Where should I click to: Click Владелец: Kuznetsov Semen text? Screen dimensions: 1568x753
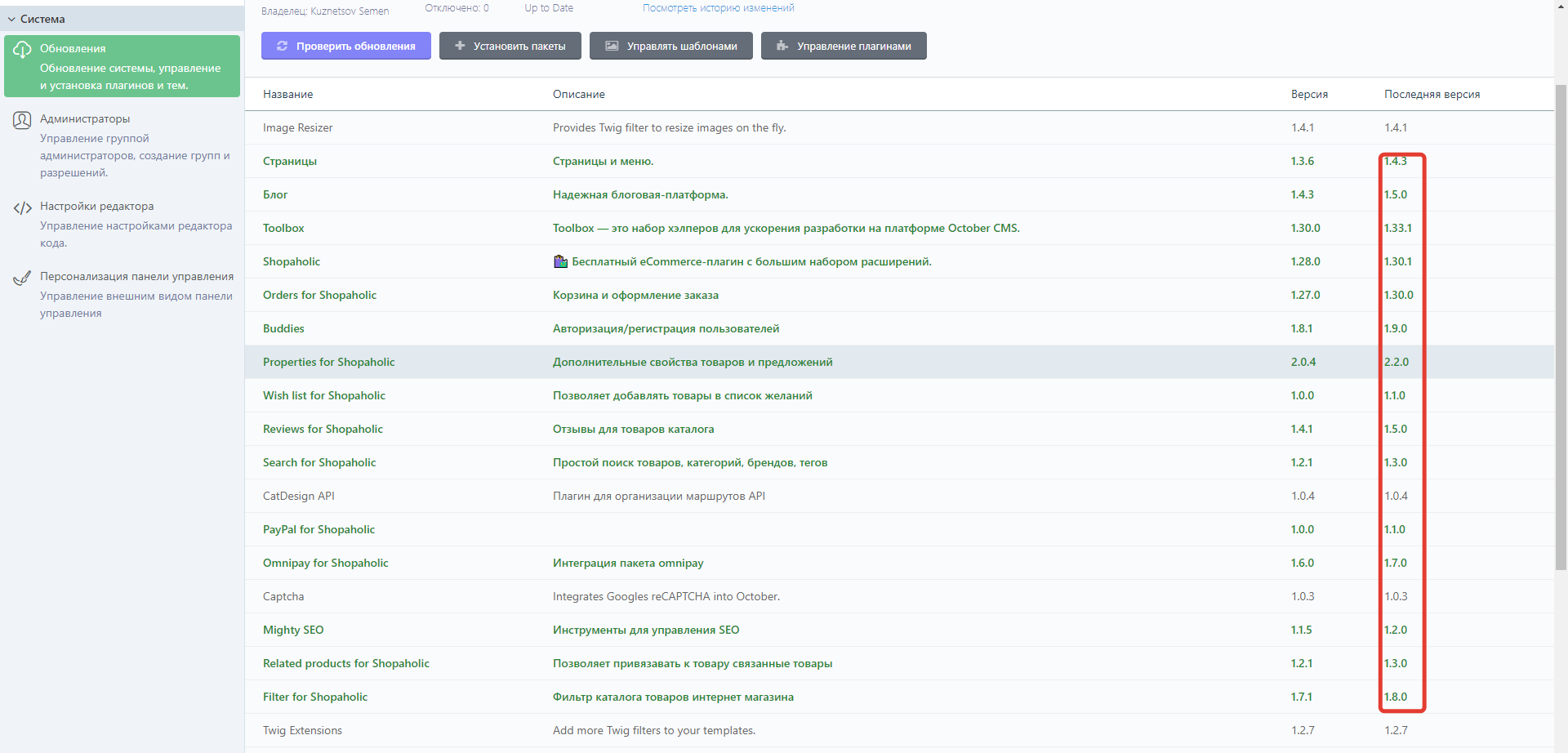pyautogui.click(x=325, y=11)
